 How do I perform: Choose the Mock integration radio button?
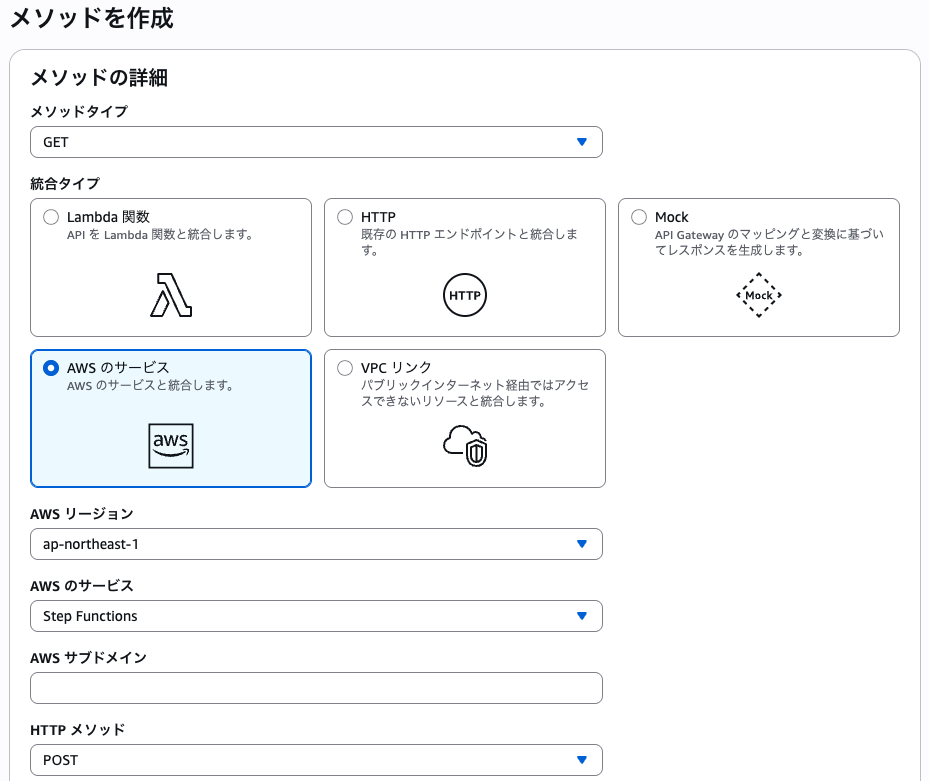[x=639, y=217]
